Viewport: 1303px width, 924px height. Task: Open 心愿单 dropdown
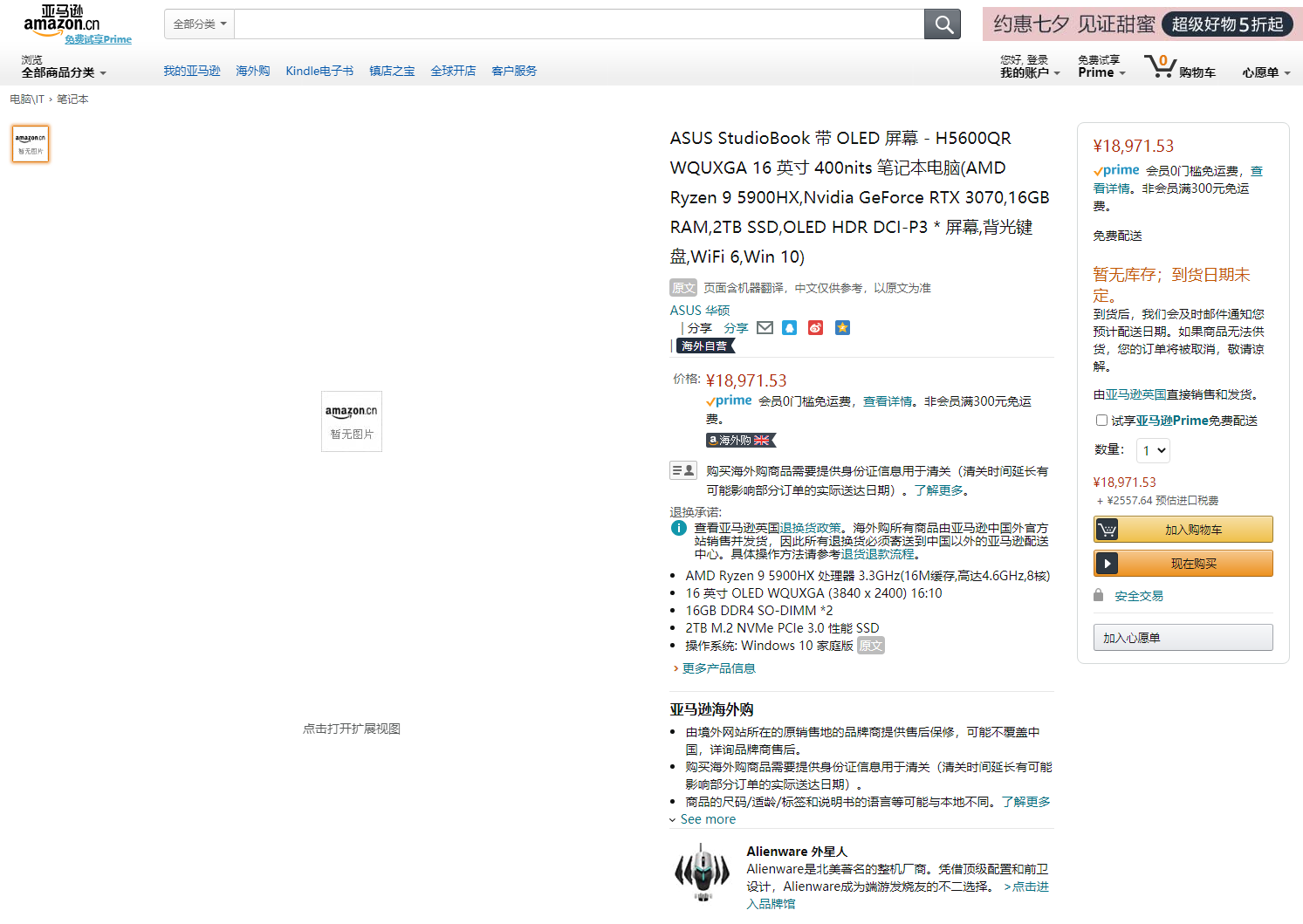pyautogui.click(x=1266, y=73)
